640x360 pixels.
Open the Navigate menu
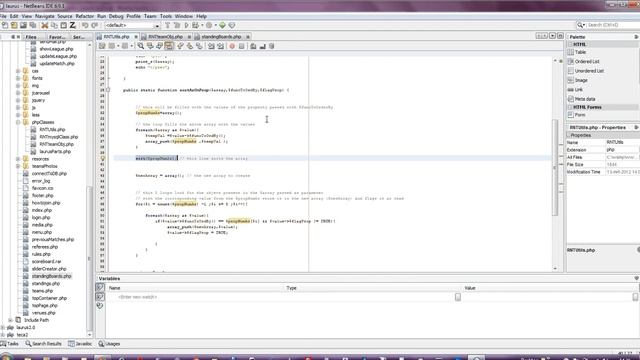(x=44, y=16)
